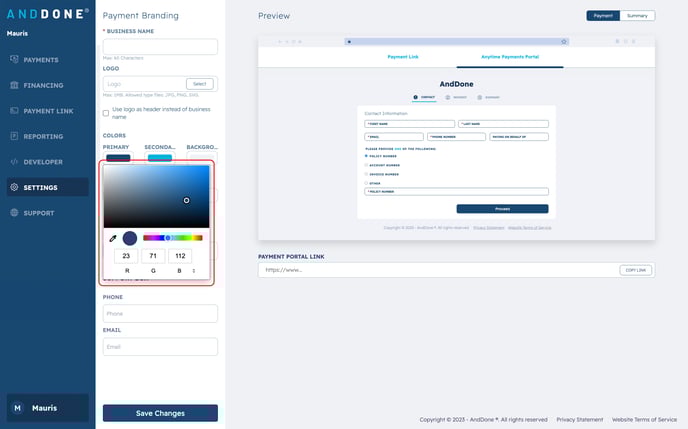The height and width of the screenshot is (429, 688).
Task: Open the Secondary color swatch picker
Action: click(x=160, y=157)
